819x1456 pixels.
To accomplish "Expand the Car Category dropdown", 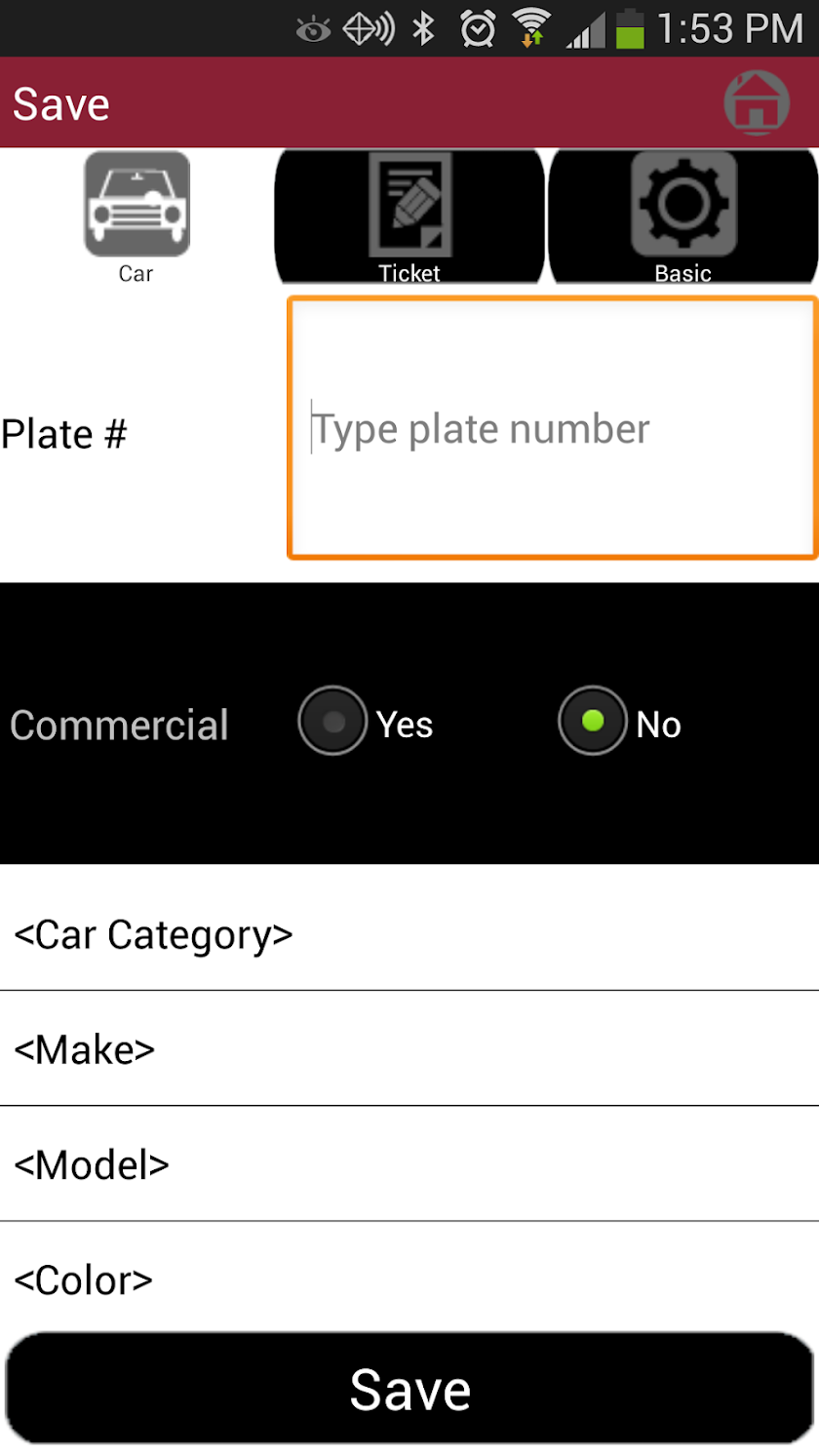I will point(409,934).
